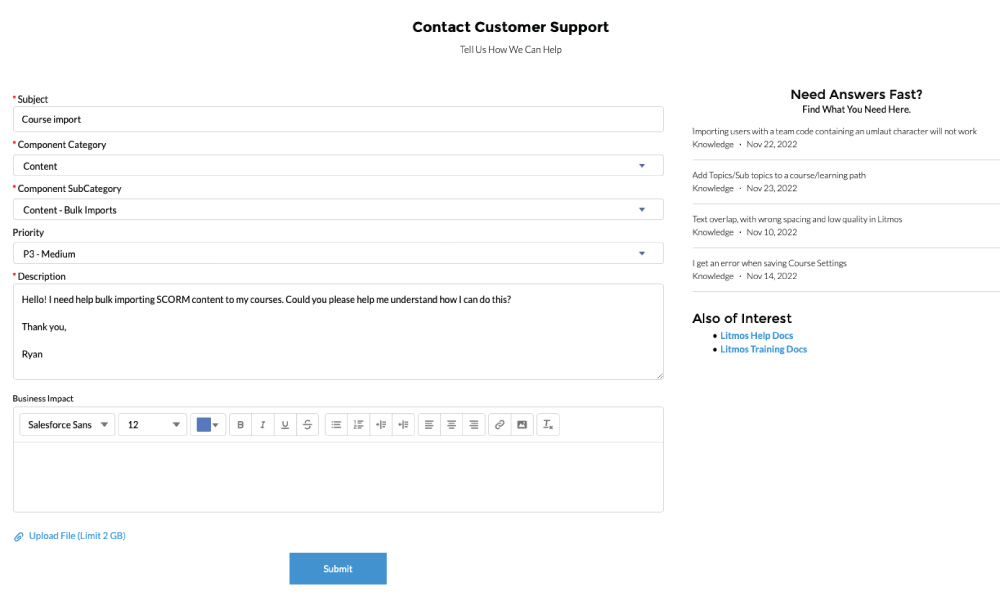The height and width of the screenshot is (600, 1000).
Task: Open the Component Category dropdown showing Content
Action: point(338,166)
